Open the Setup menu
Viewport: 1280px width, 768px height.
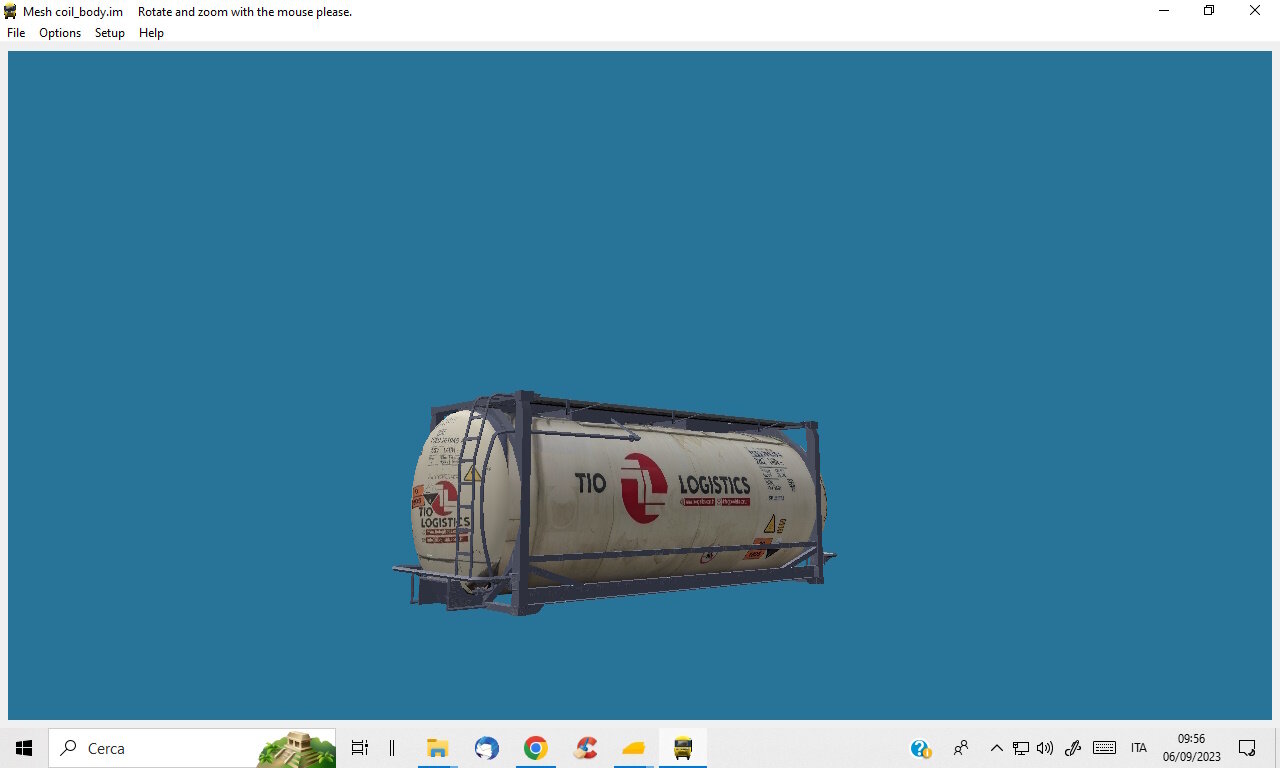(110, 33)
